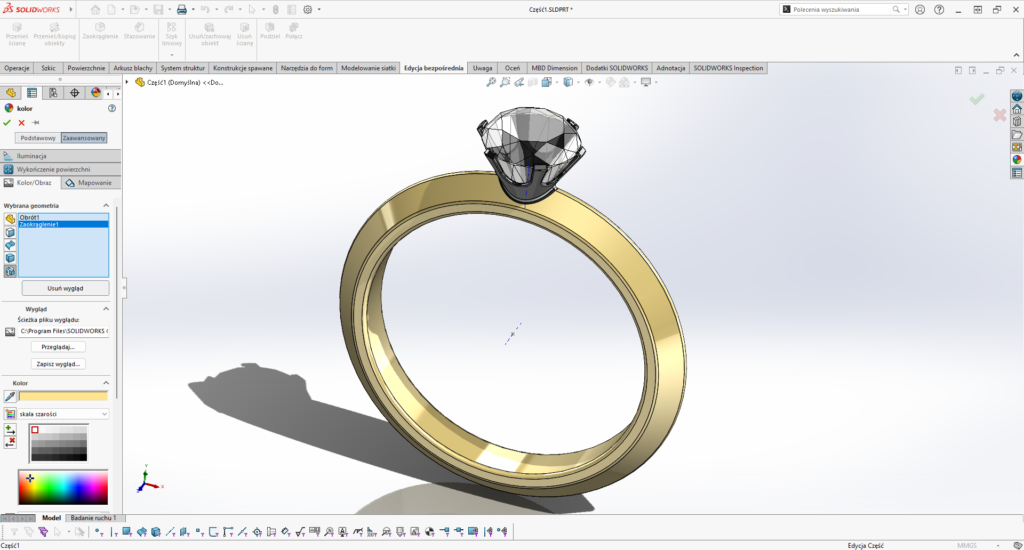
Task: Confirm the color with the green checkmark
Action: pyautogui.click(x=7, y=122)
